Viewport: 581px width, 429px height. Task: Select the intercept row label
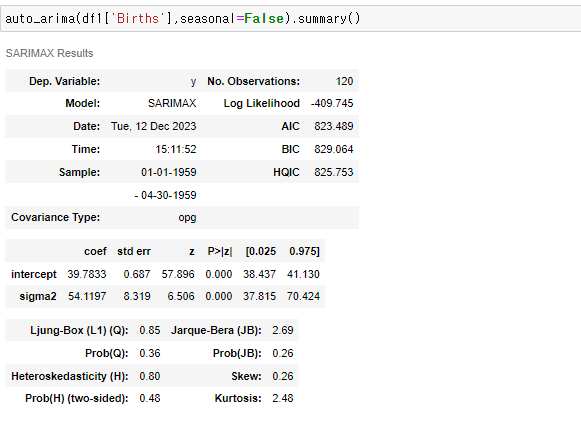point(34,274)
